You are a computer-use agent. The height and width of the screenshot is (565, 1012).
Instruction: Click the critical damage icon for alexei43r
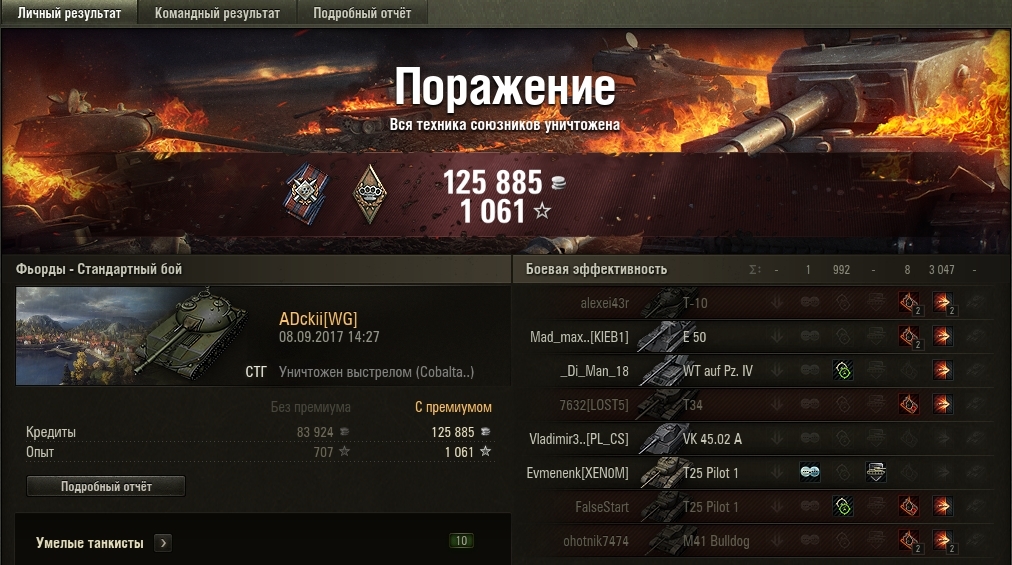[x=909, y=302]
